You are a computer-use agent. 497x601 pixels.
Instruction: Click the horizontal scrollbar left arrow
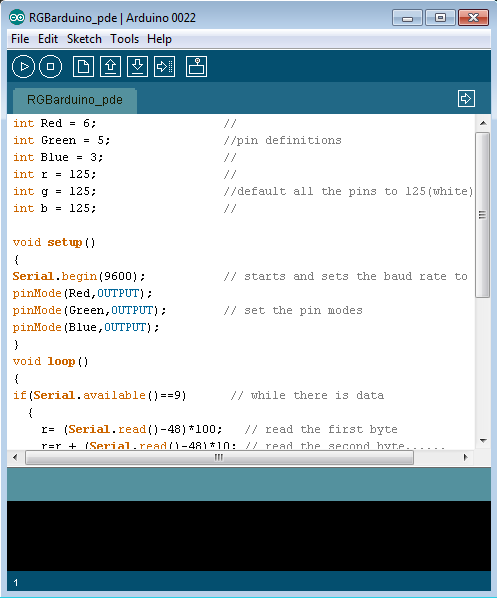pyautogui.click(x=15, y=457)
